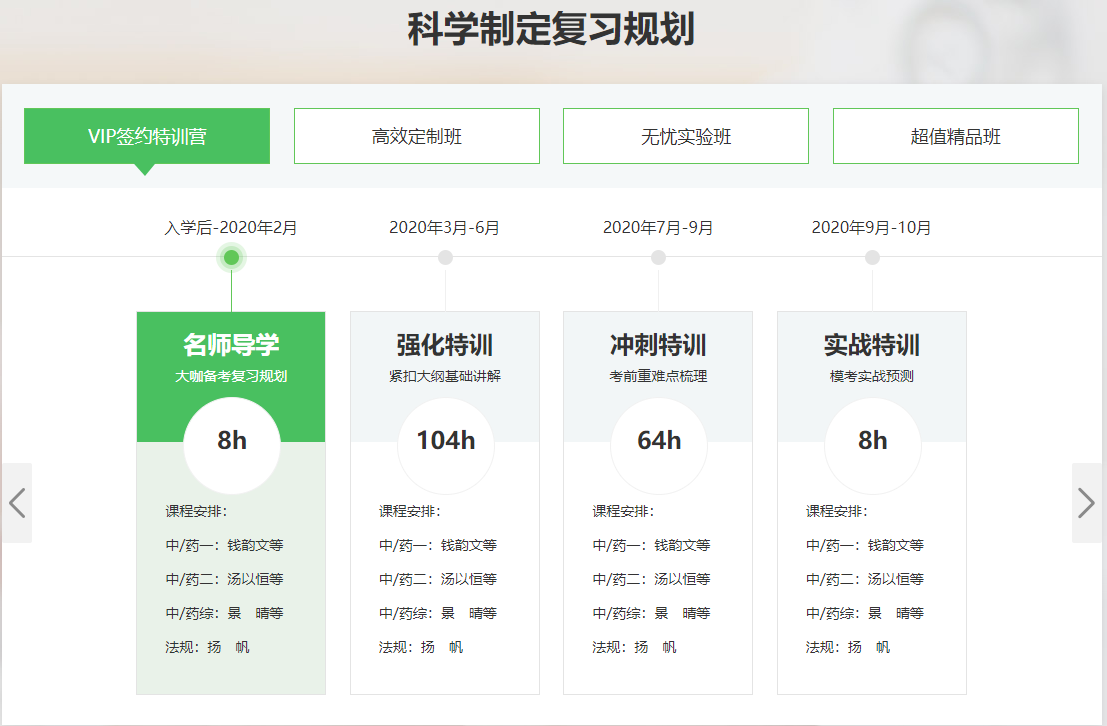
Task: Click 科学制定复习规划 page heading
Action: (x=551, y=30)
